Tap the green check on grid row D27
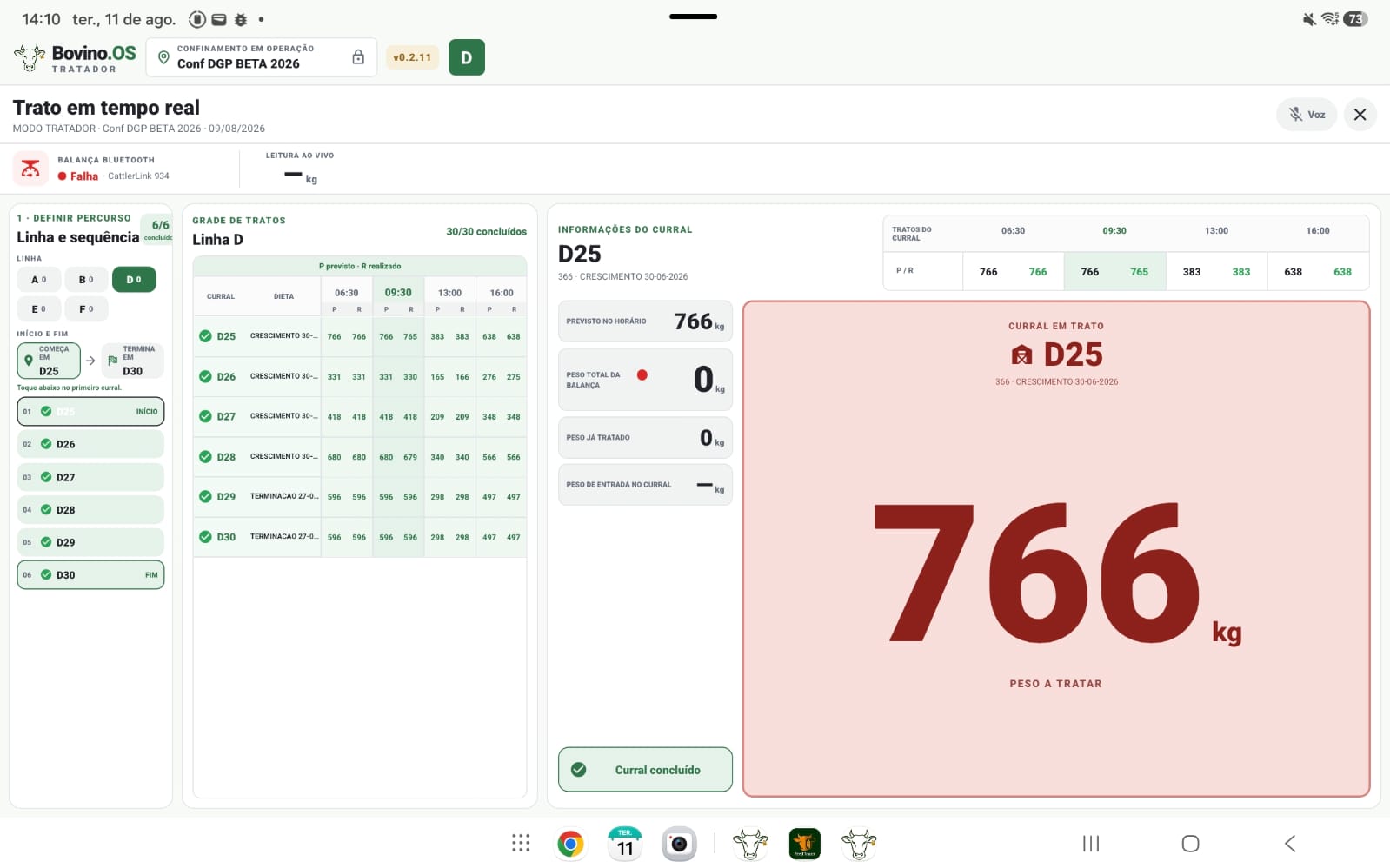 coord(205,416)
